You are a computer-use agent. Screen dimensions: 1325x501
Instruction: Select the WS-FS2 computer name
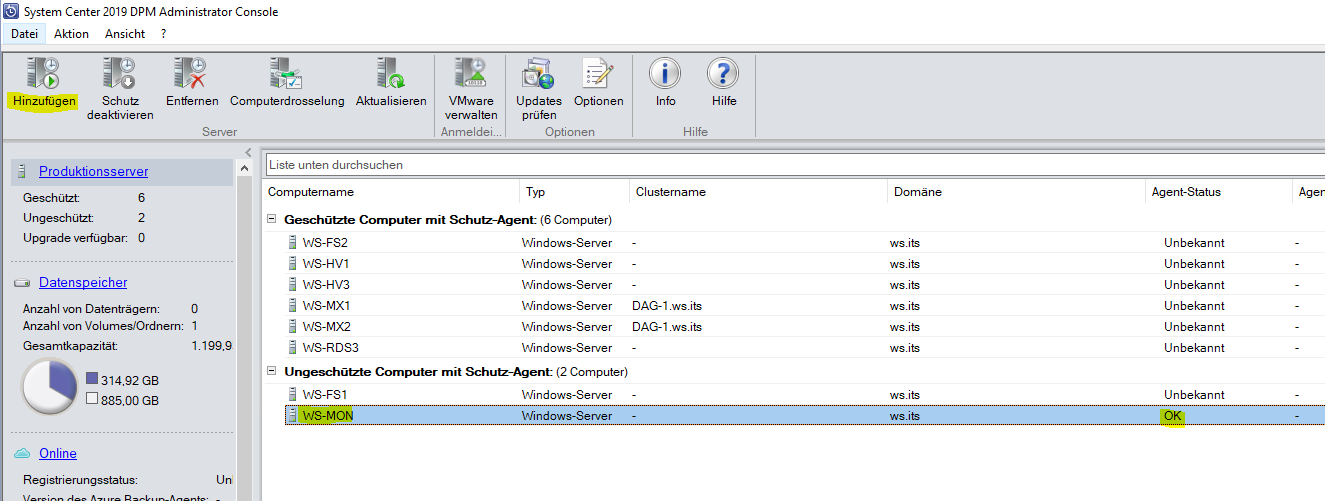point(325,243)
